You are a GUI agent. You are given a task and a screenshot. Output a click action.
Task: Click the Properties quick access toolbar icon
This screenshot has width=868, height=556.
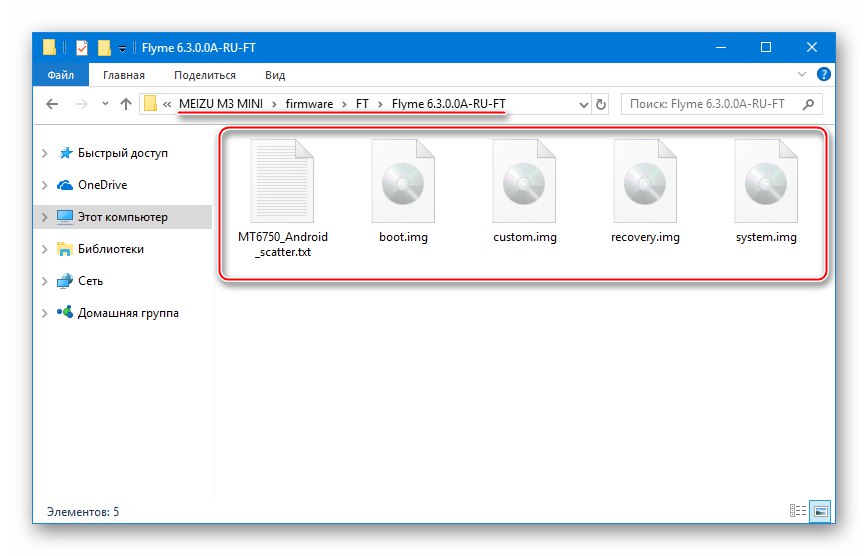81,48
